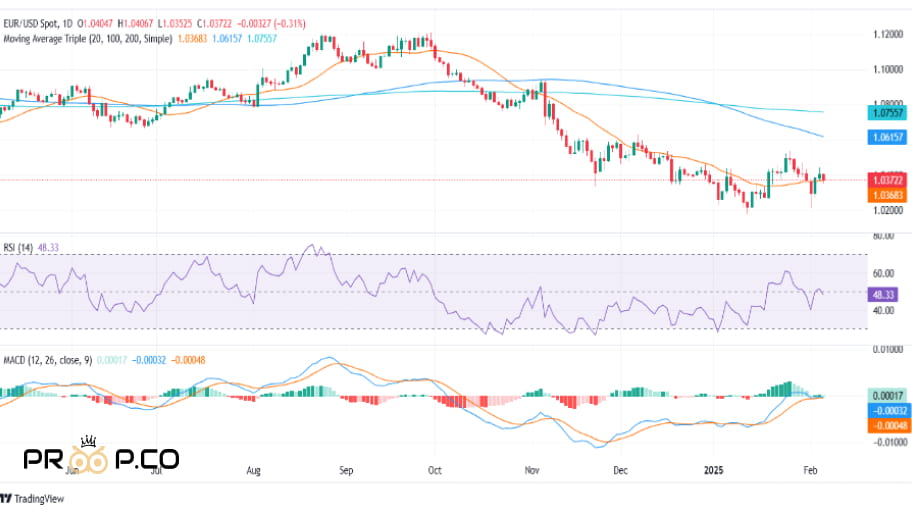Click the Nov label on time axis
This screenshot has height=513, width=912.
coord(532,470)
